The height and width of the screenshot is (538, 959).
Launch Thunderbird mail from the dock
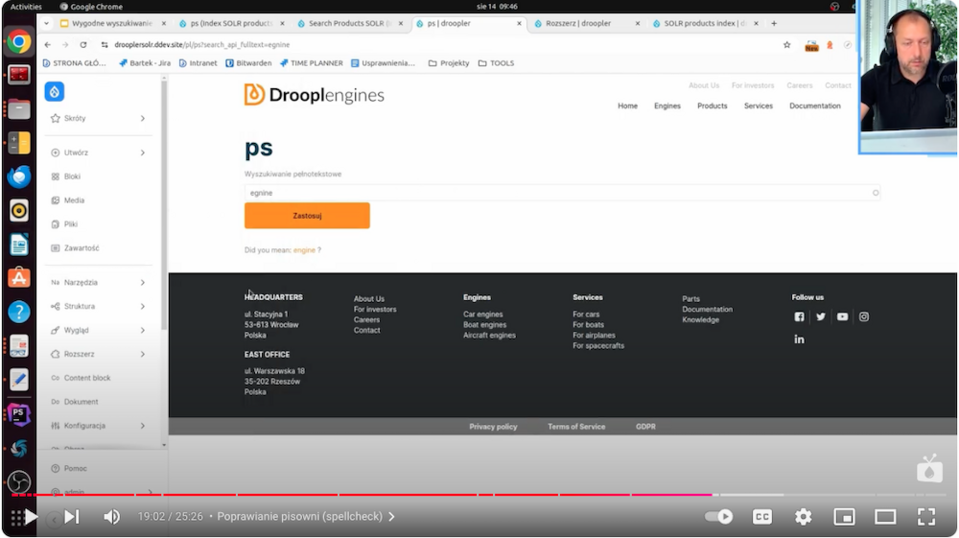19,177
